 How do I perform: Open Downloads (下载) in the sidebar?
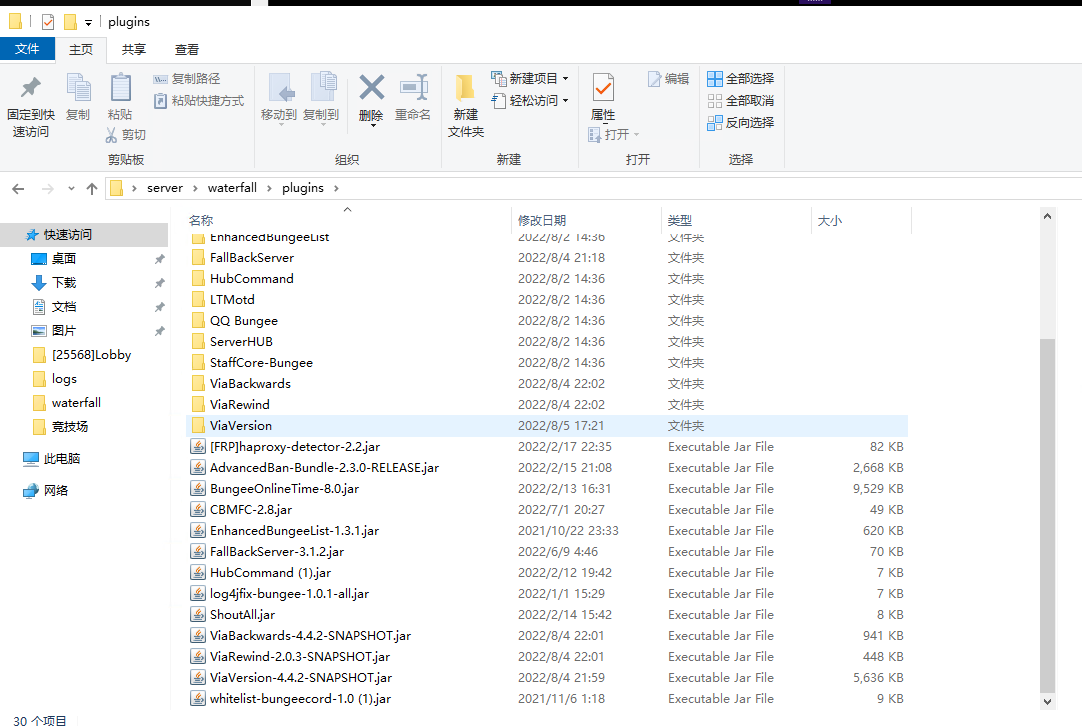(63, 283)
